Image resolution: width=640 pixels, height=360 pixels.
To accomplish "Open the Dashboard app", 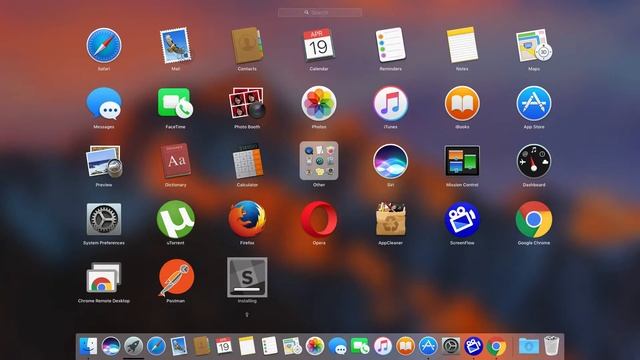I will click(x=534, y=161).
